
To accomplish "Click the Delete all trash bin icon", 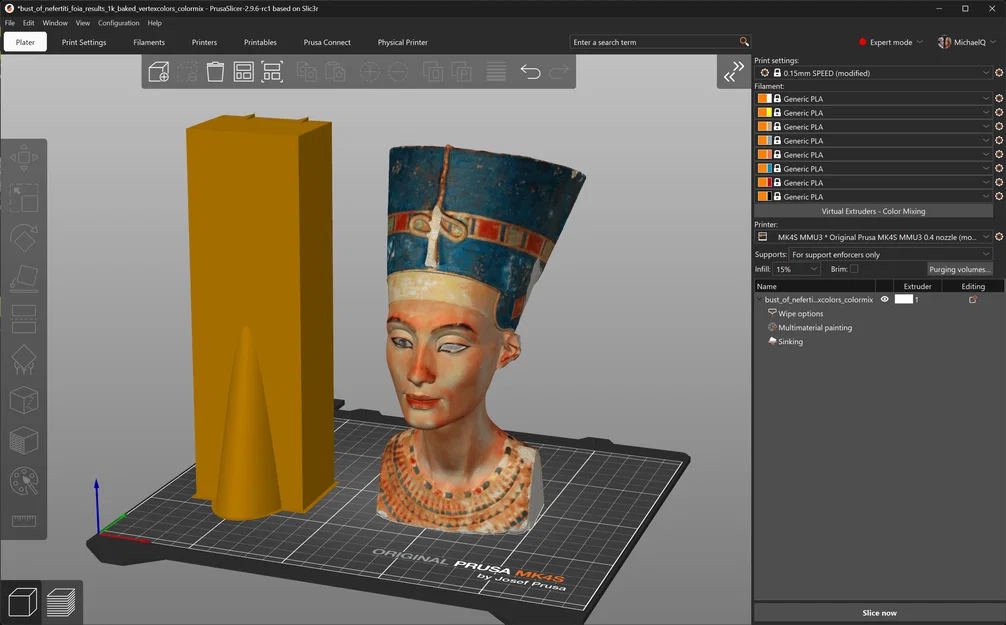I will [x=215, y=71].
